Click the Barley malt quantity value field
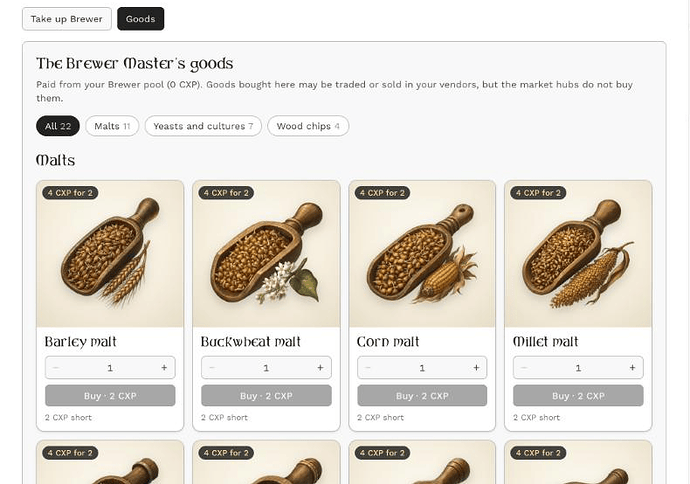690x484 pixels. 110,367
